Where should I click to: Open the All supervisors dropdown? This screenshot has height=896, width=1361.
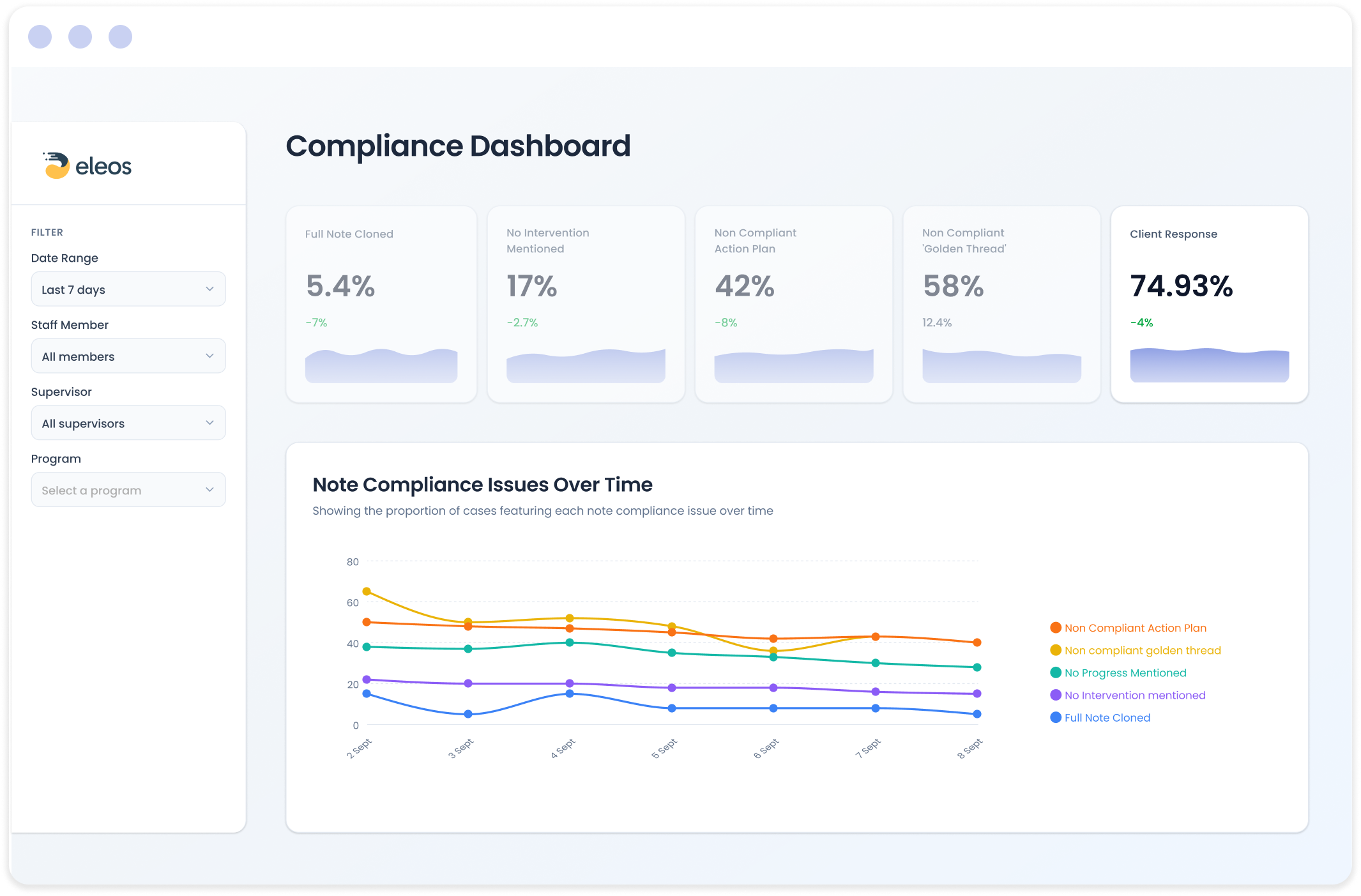point(128,423)
